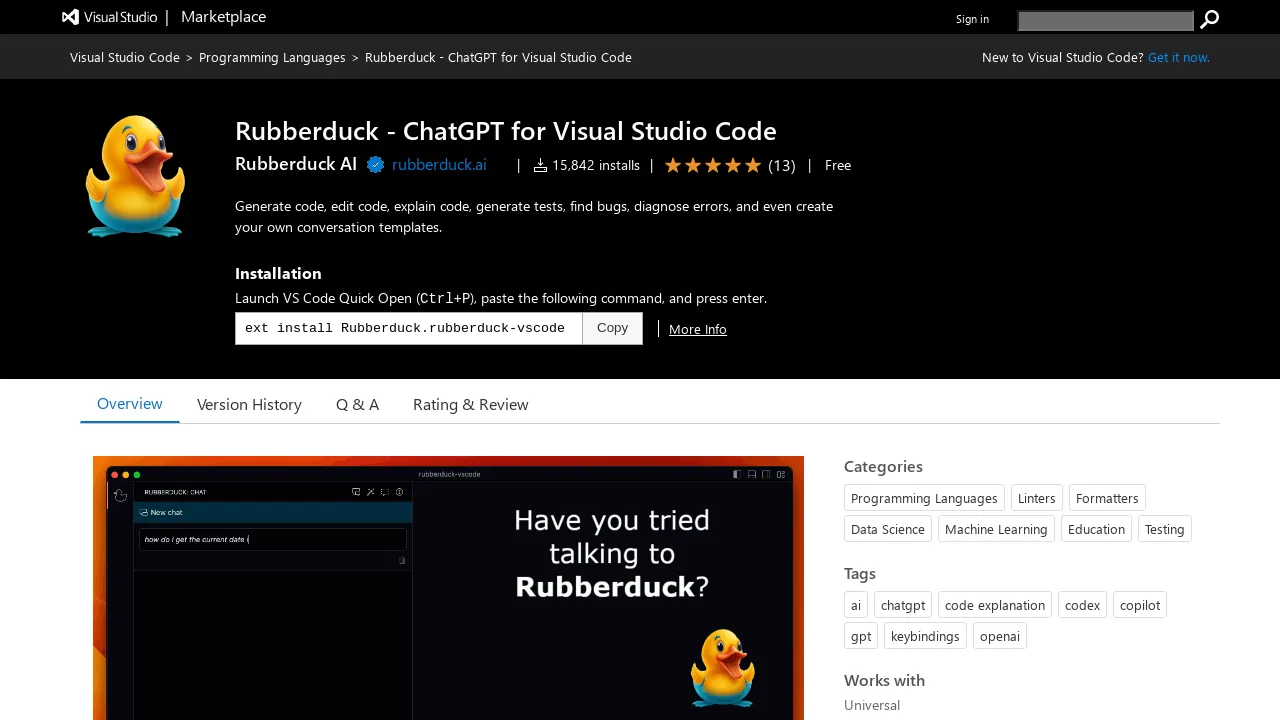The image size is (1280, 720).
Task: Select the chatgpt tag
Action: coord(902,605)
